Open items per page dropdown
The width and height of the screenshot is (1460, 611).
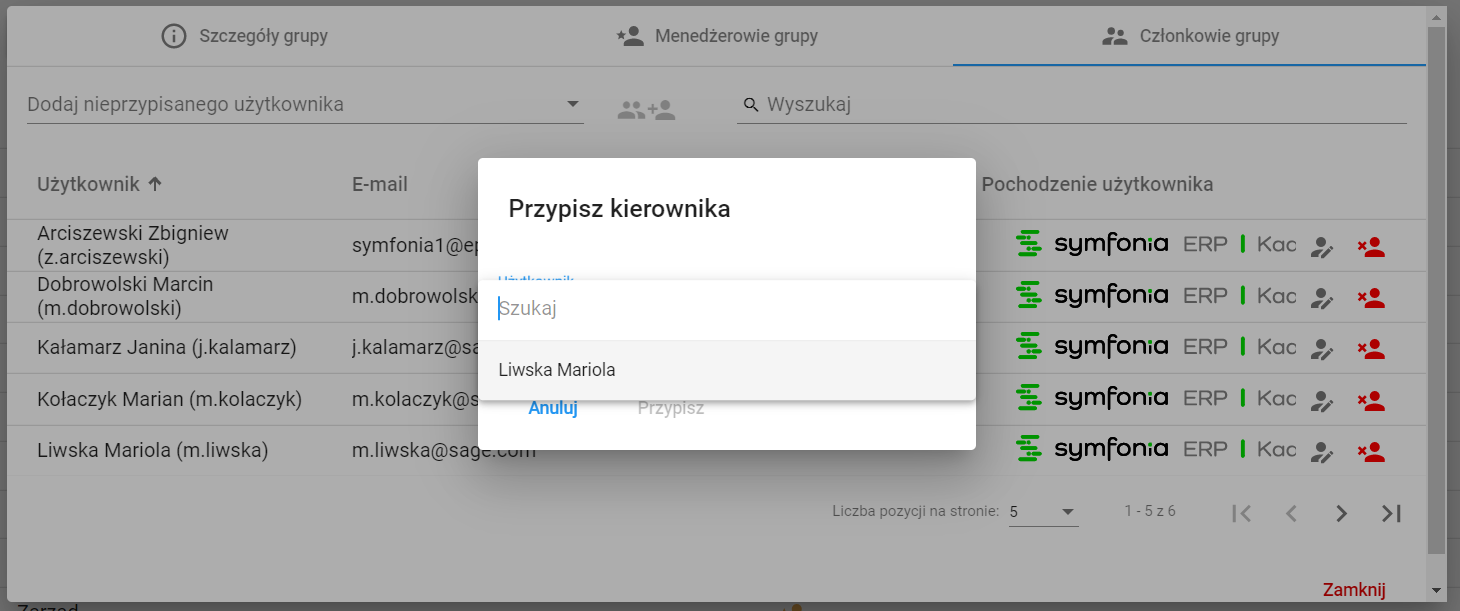pyautogui.click(x=1043, y=512)
